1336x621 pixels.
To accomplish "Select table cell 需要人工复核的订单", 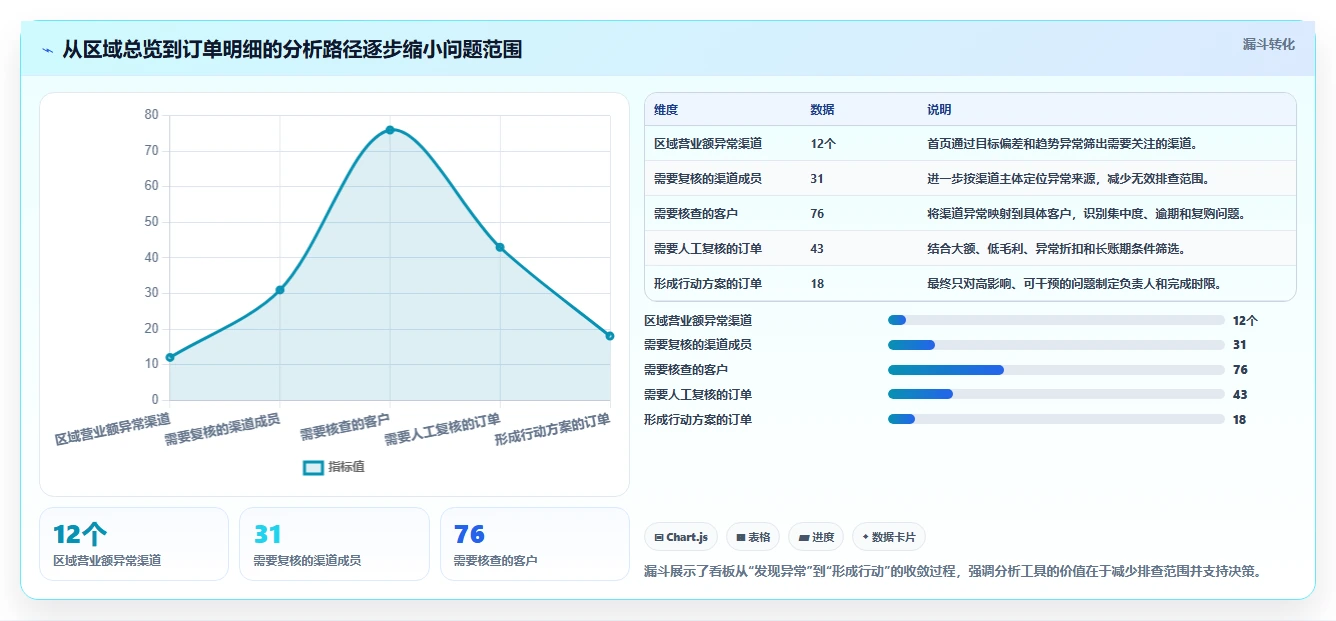I will tap(708, 249).
